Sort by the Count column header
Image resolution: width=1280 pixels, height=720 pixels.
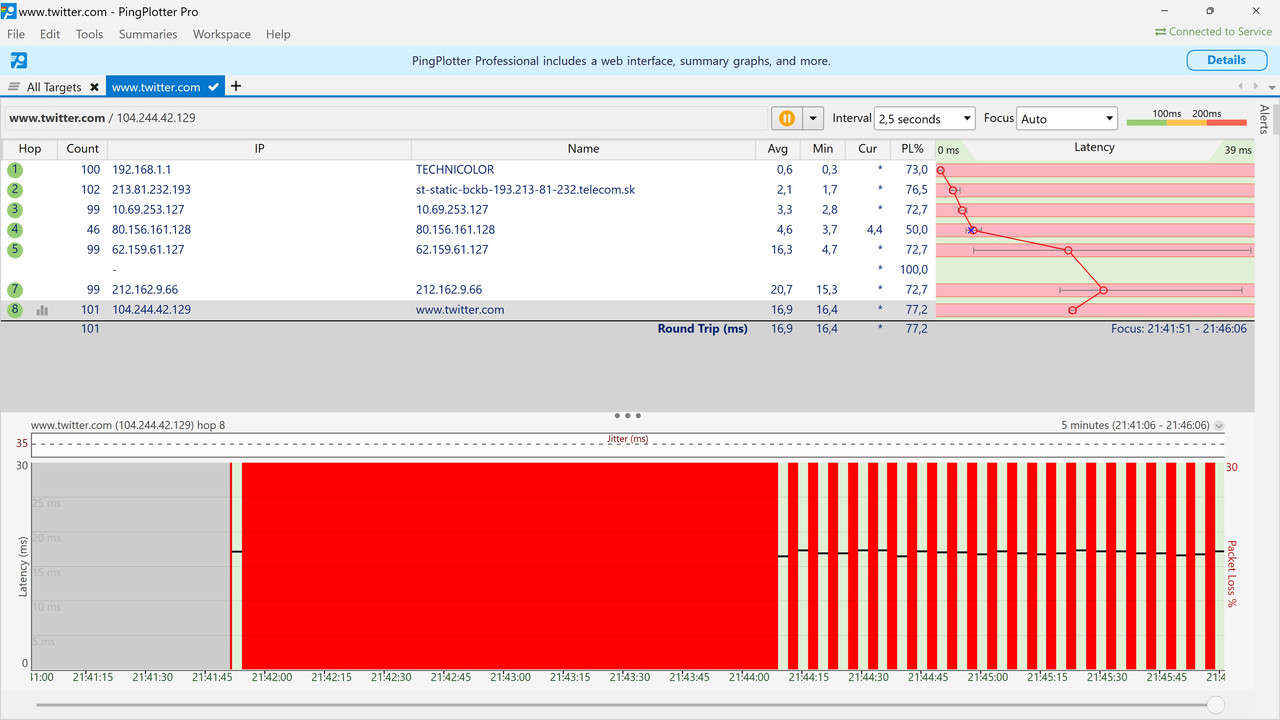pyautogui.click(x=82, y=148)
